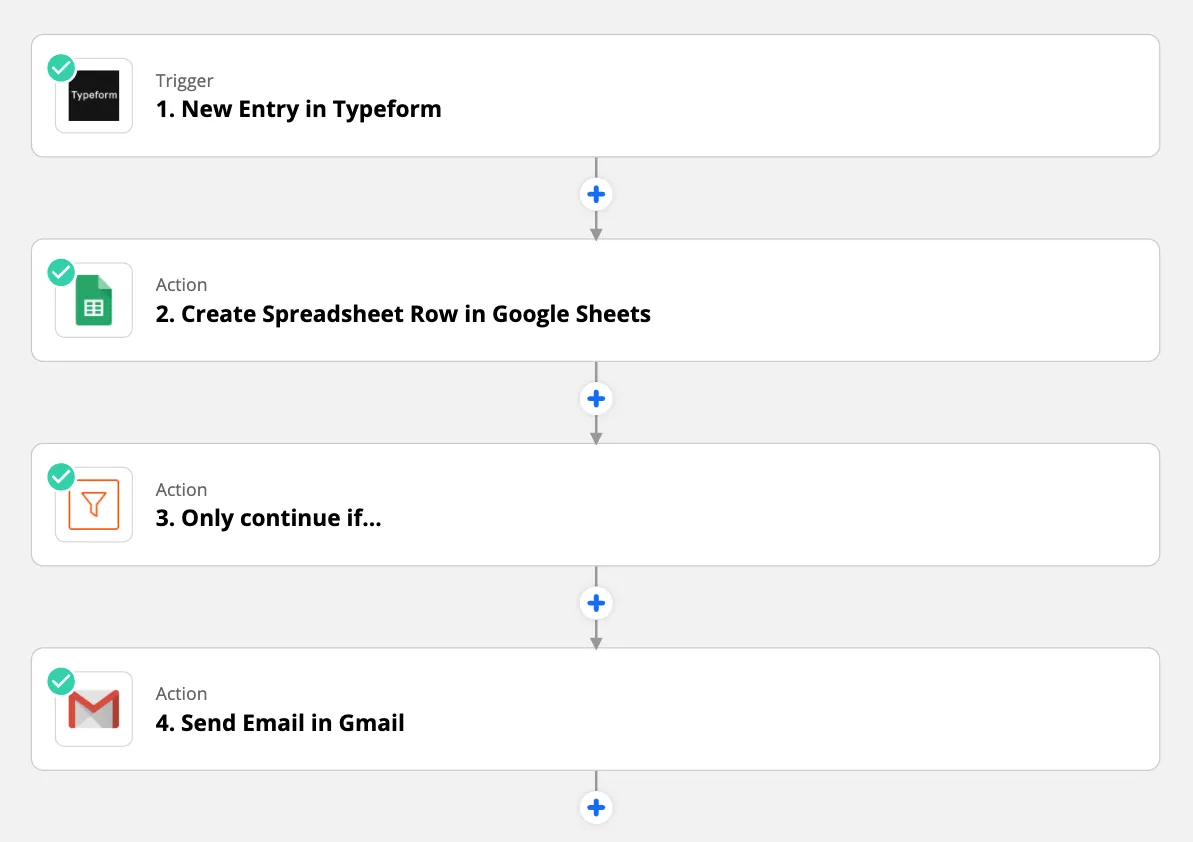1193x842 pixels.
Task: Click the green checkmark on the Typeform step
Action: [61, 68]
